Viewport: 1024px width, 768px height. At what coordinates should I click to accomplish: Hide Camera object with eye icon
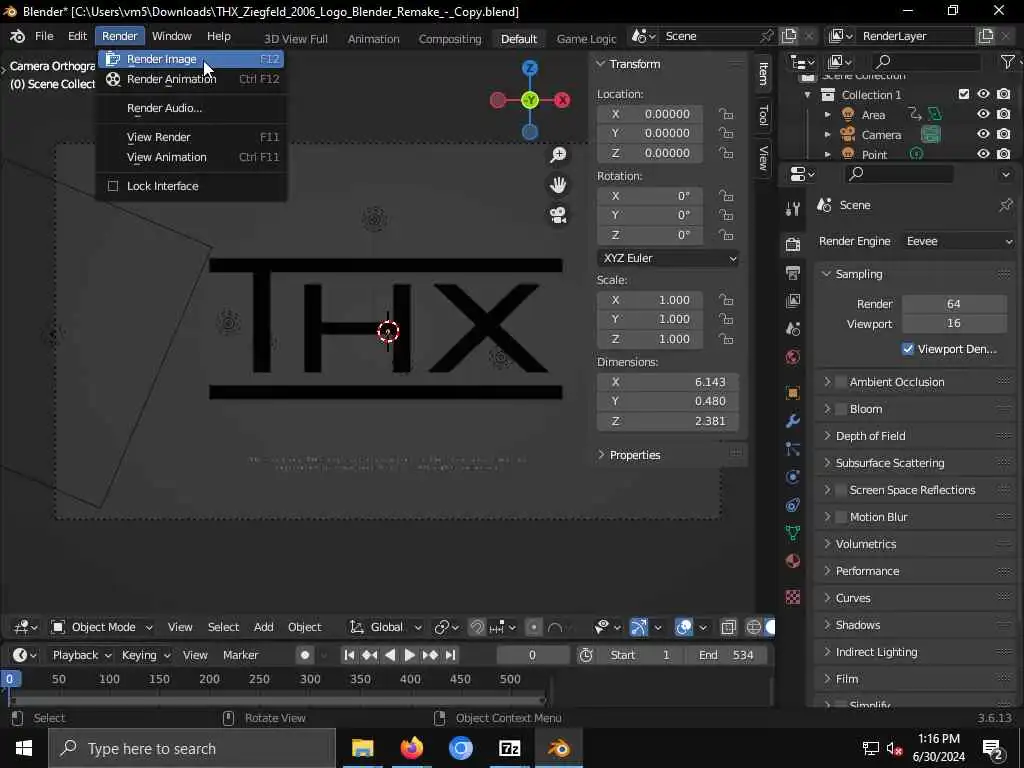tap(983, 135)
